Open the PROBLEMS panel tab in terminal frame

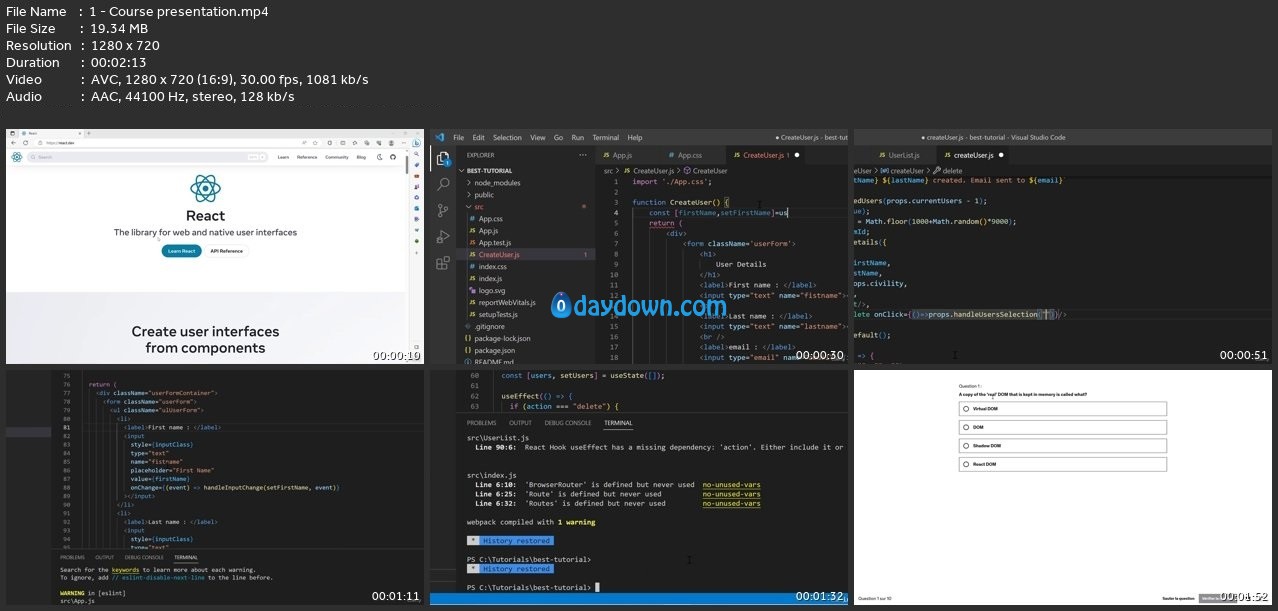(481, 423)
